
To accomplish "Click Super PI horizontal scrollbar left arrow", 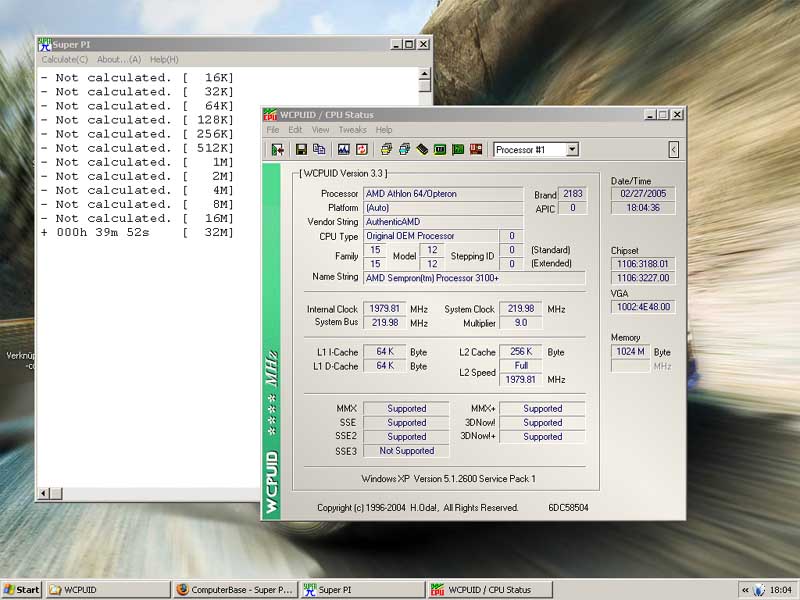I will point(44,493).
